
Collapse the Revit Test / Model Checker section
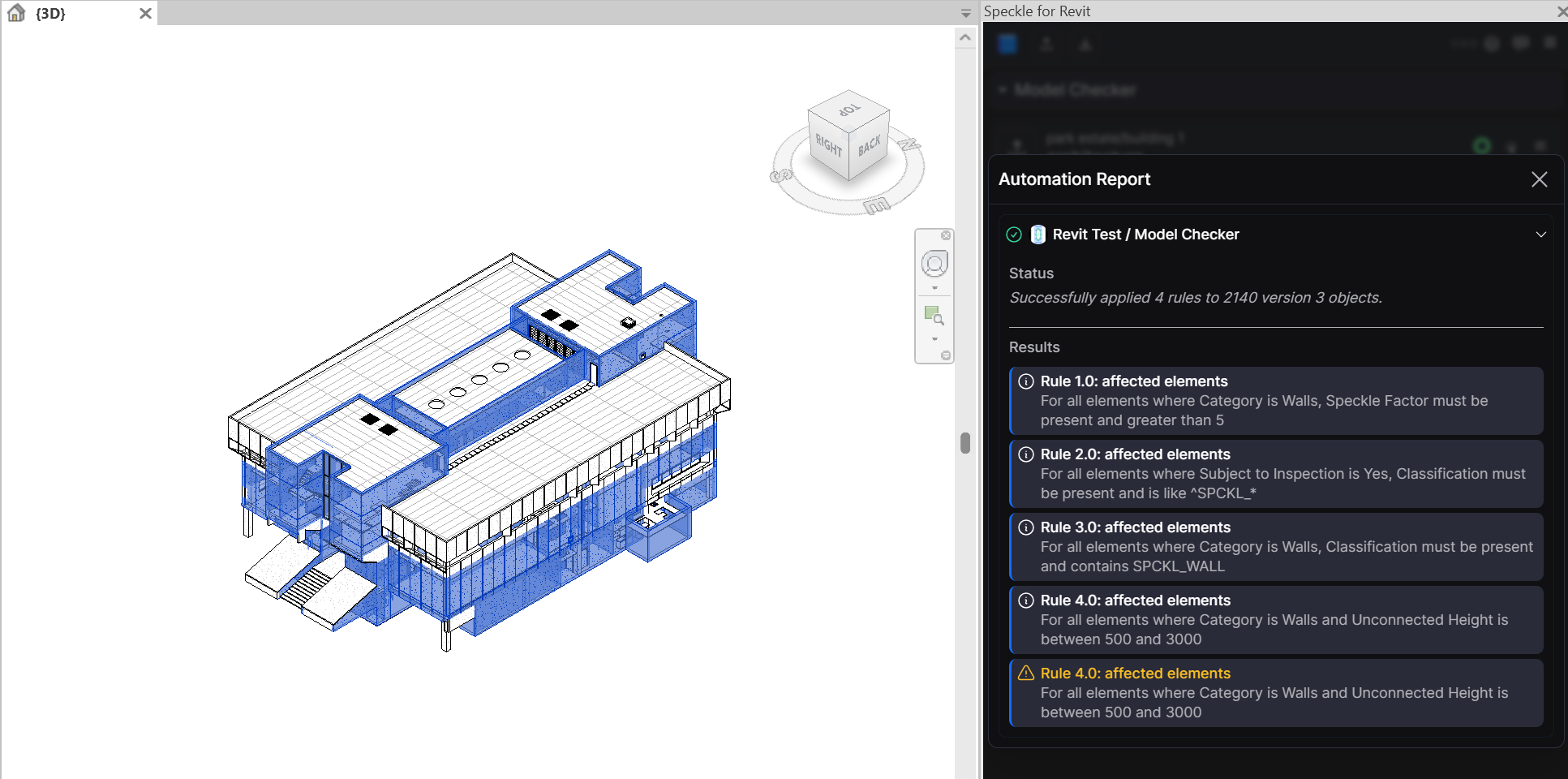click(1540, 235)
